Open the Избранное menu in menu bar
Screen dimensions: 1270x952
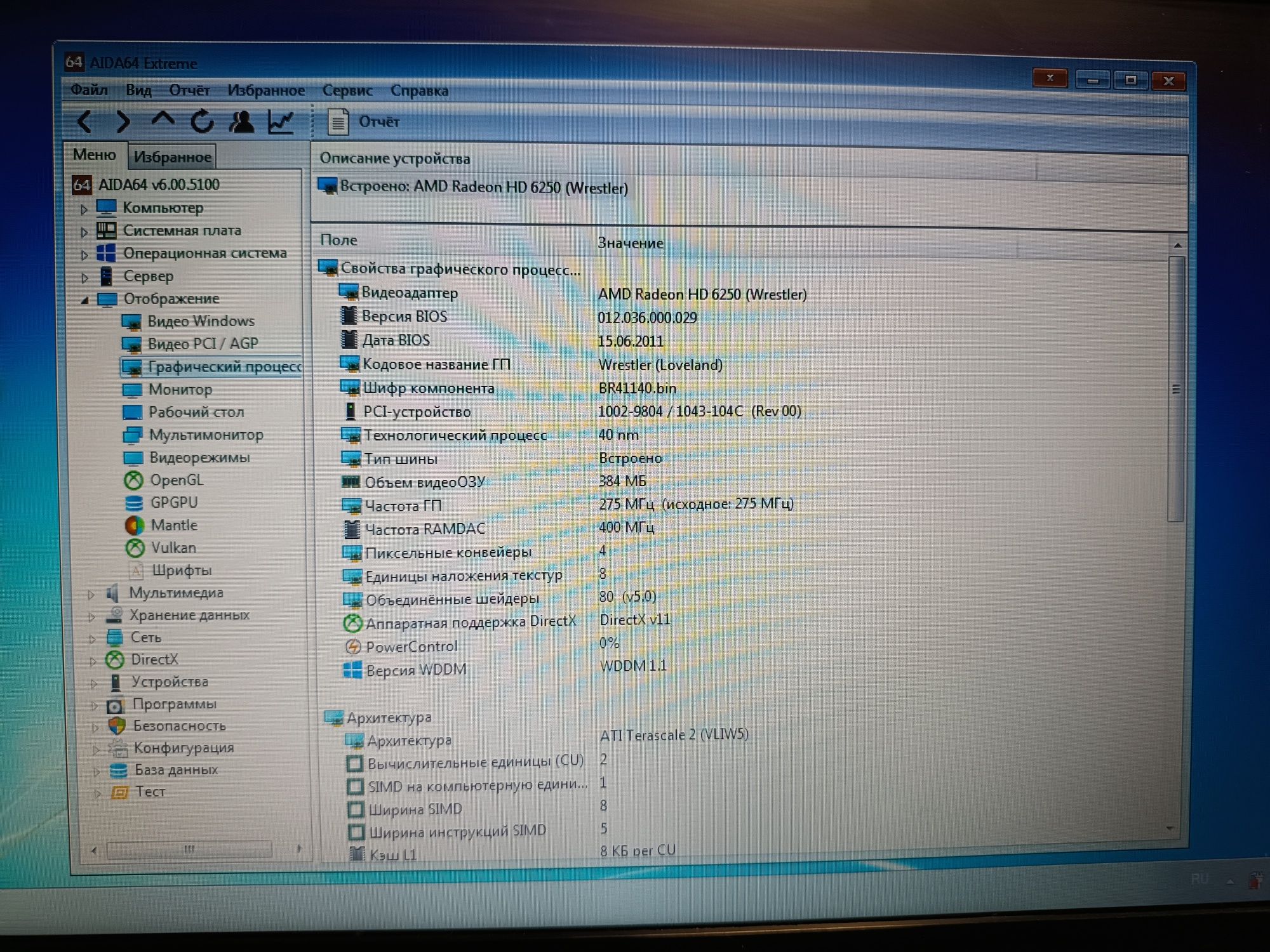(266, 91)
